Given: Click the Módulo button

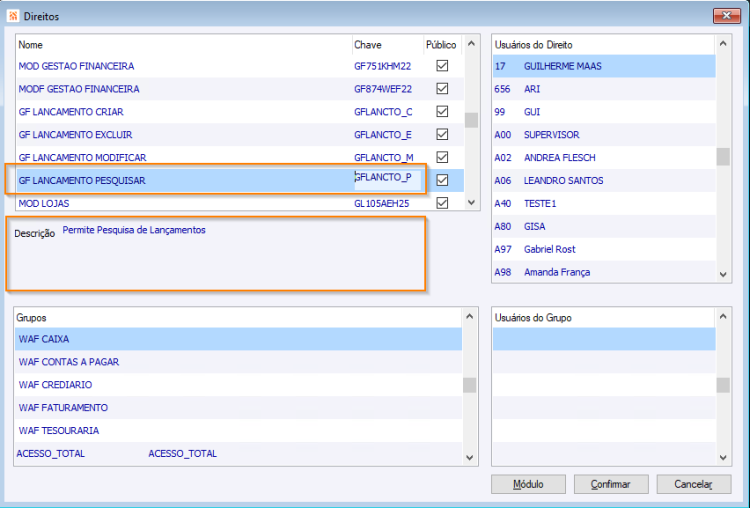Looking at the screenshot, I should (528, 484).
